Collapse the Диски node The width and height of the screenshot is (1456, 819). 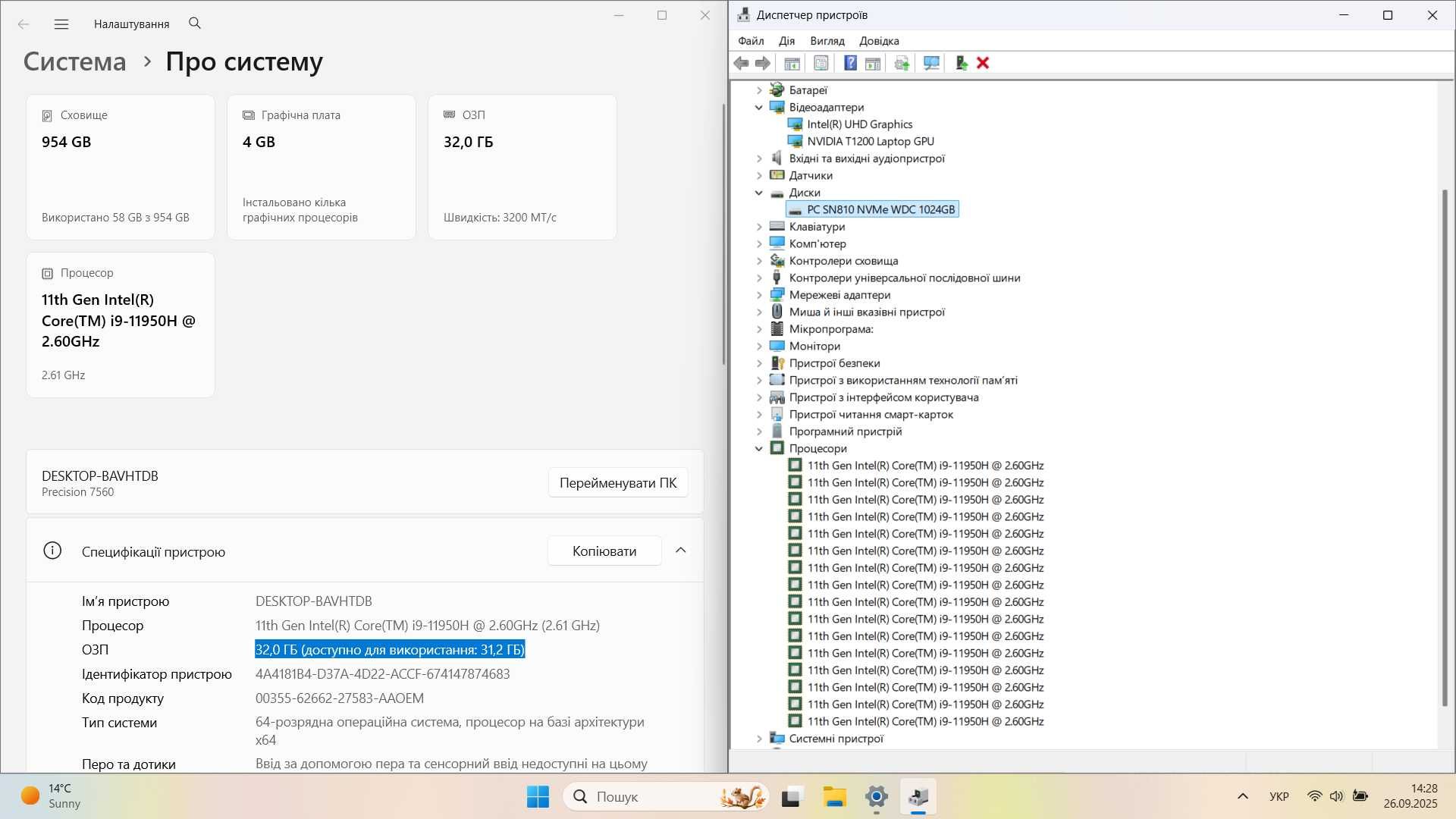759,193
